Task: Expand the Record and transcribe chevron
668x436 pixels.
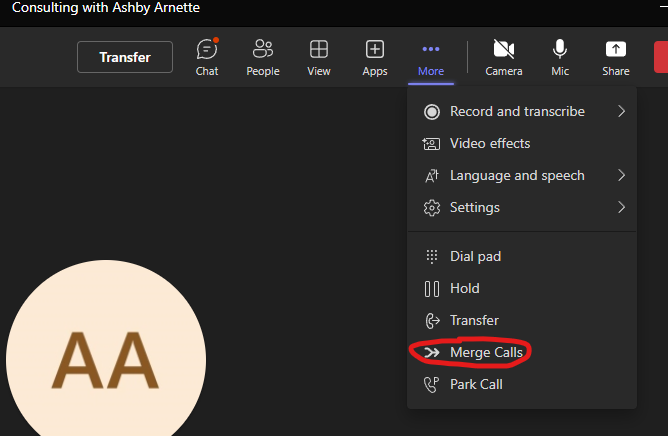Action: (x=622, y=112)
